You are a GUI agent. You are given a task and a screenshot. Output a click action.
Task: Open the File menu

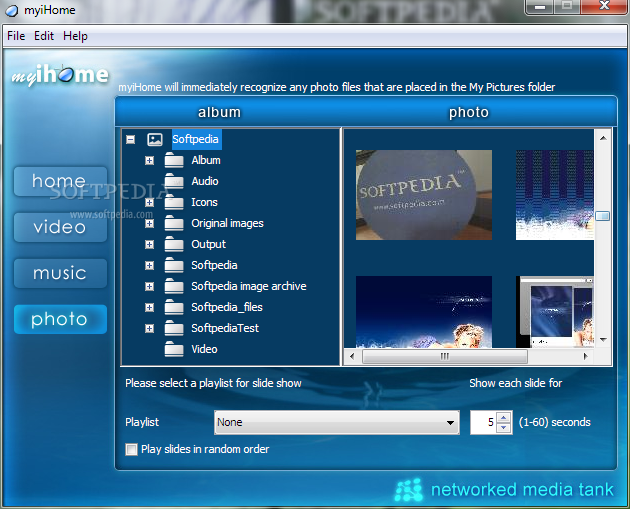16,36
